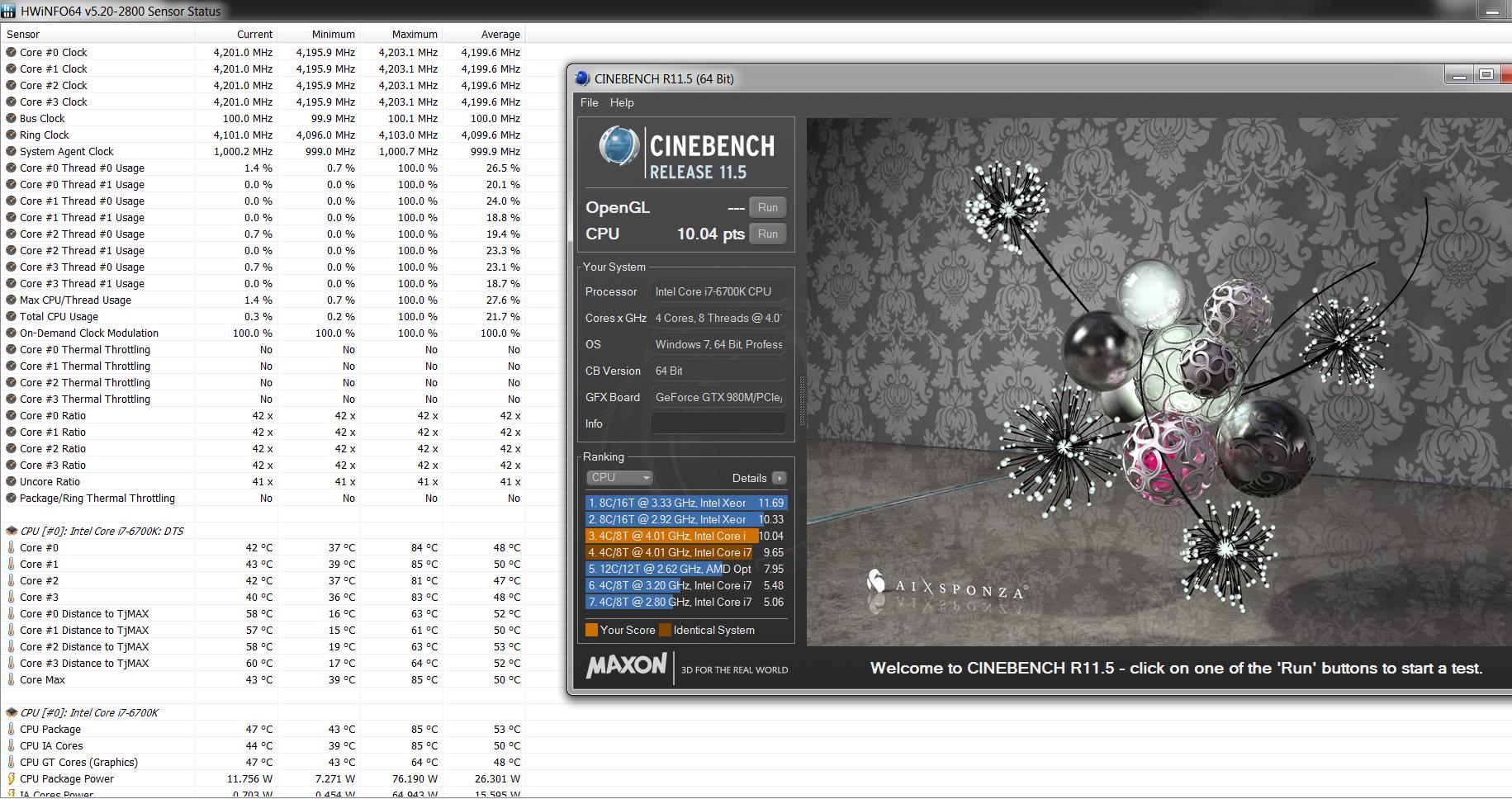
Task: Click the CINEBENCH globe logo icon
Action: (619, 147)
